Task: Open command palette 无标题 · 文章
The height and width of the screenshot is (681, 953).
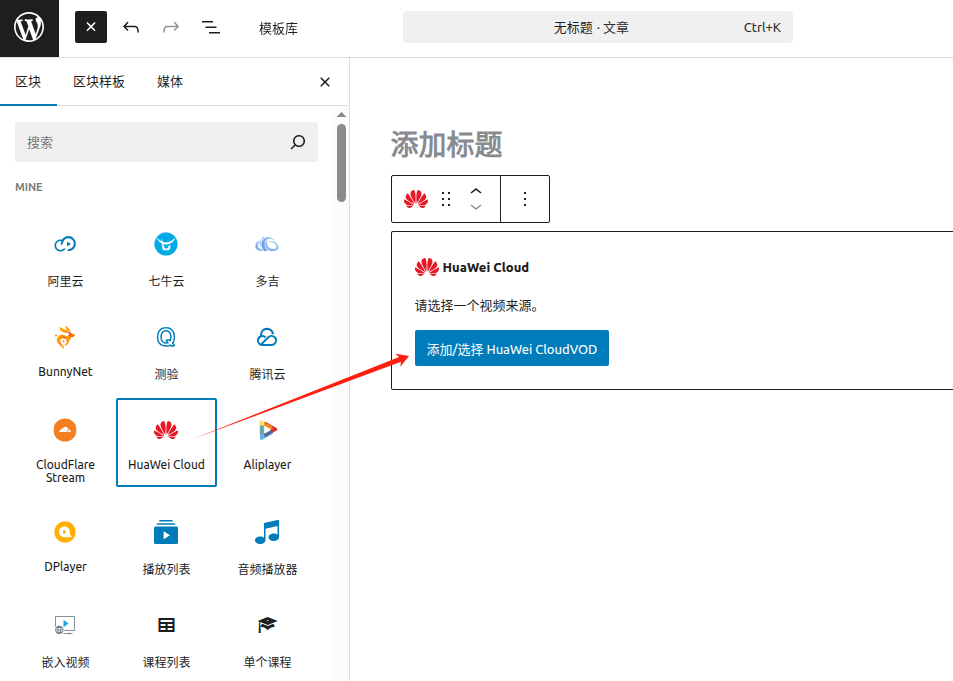Action: click(597, 27)
